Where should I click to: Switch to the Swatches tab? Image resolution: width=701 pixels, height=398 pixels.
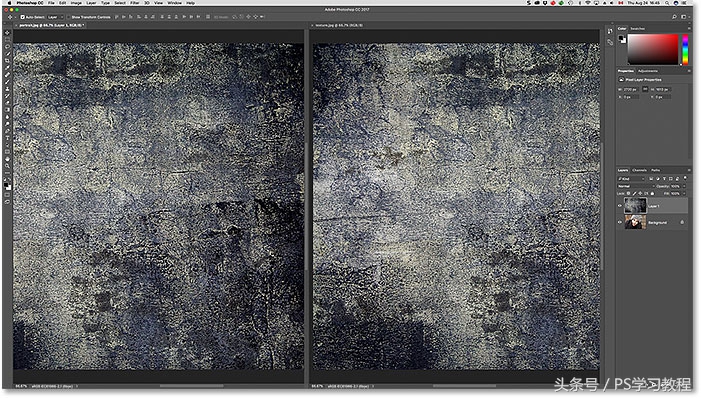[x=638, y=29]
